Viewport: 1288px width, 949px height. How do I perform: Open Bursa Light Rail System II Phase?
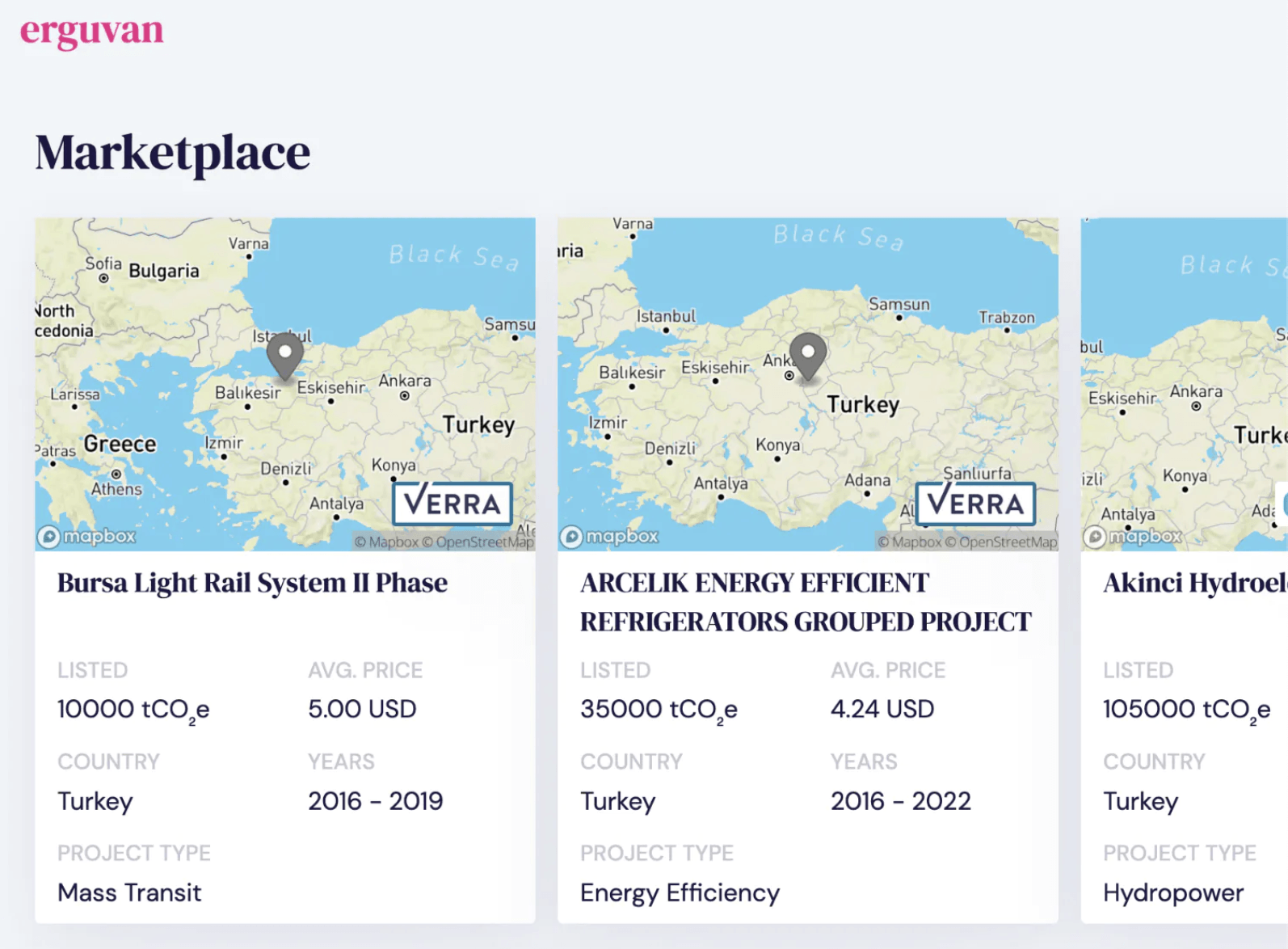click(252, 583)
